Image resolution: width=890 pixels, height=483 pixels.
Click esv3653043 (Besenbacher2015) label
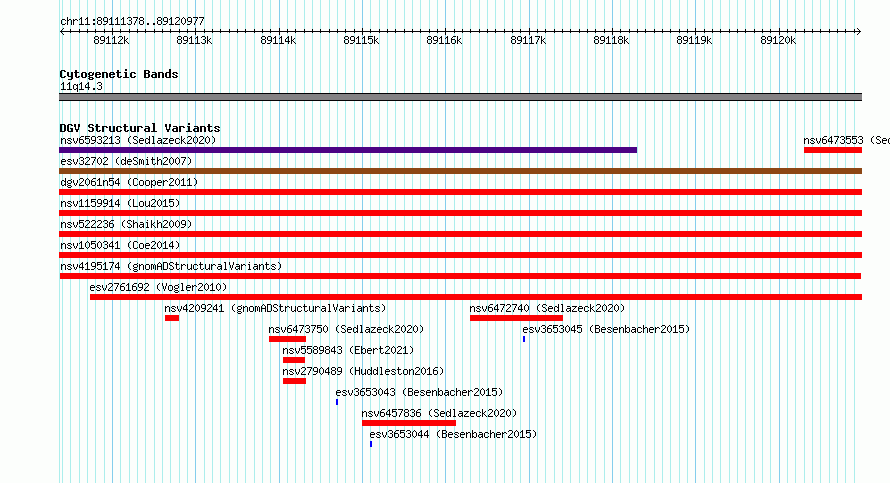419,392
